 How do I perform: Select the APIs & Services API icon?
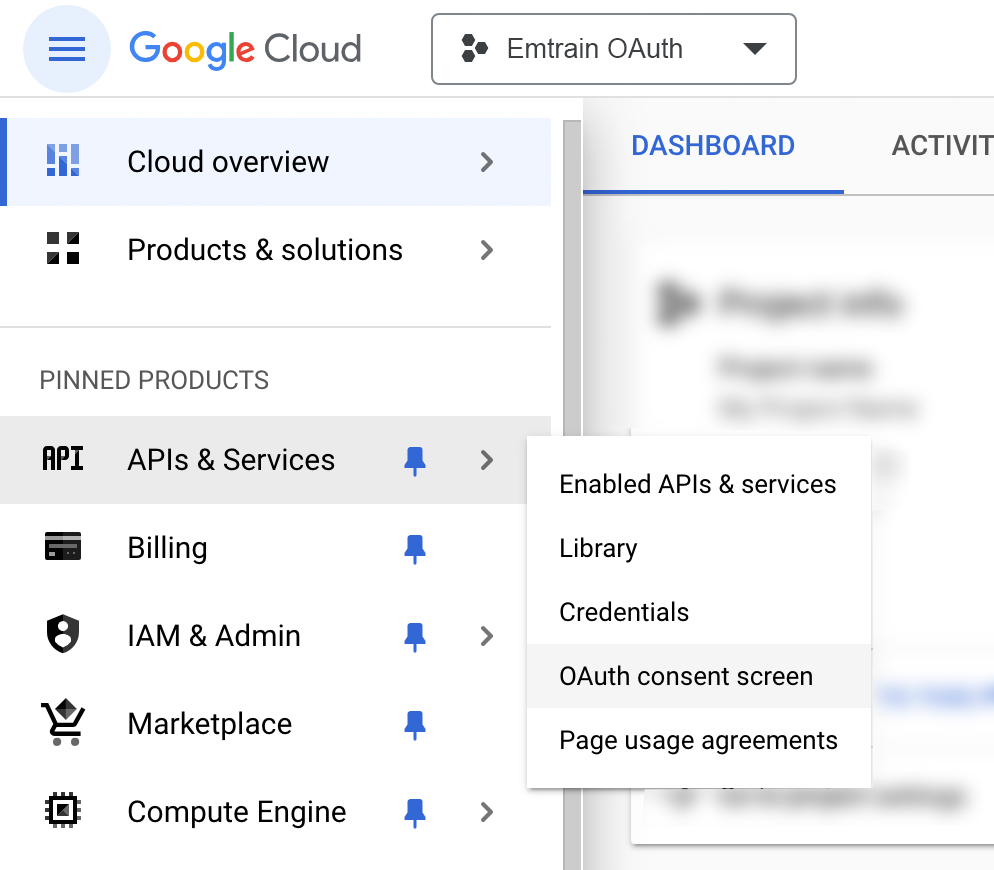coord(63,460)
